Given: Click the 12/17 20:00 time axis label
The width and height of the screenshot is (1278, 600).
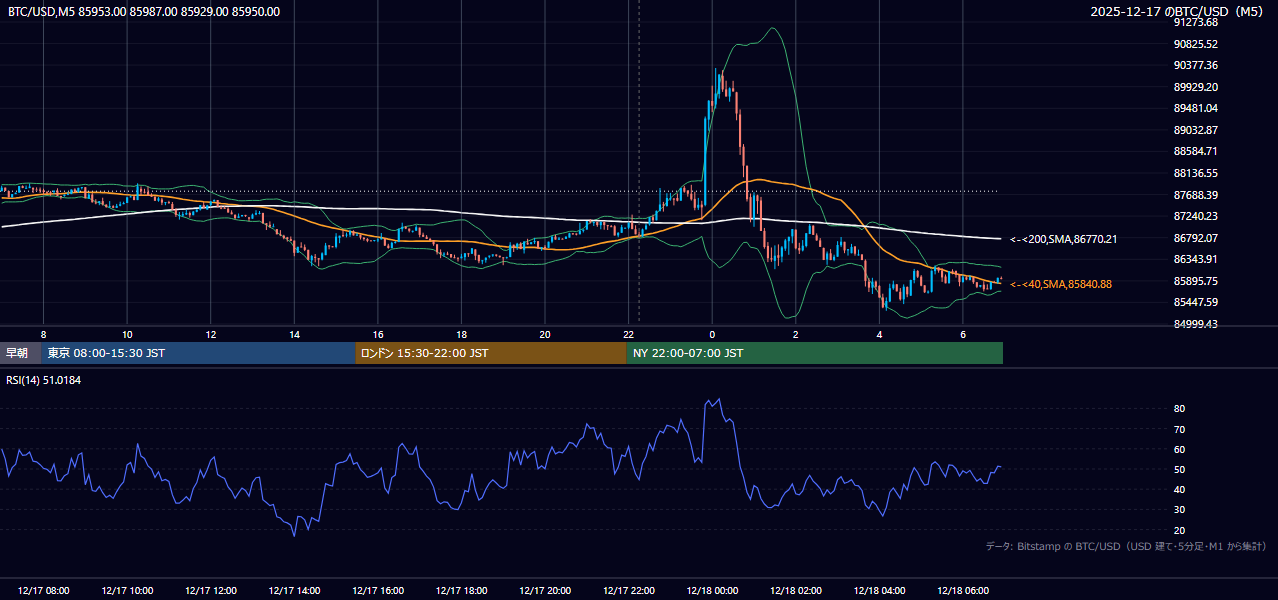Looking at the screenshot, I should 545,591.
